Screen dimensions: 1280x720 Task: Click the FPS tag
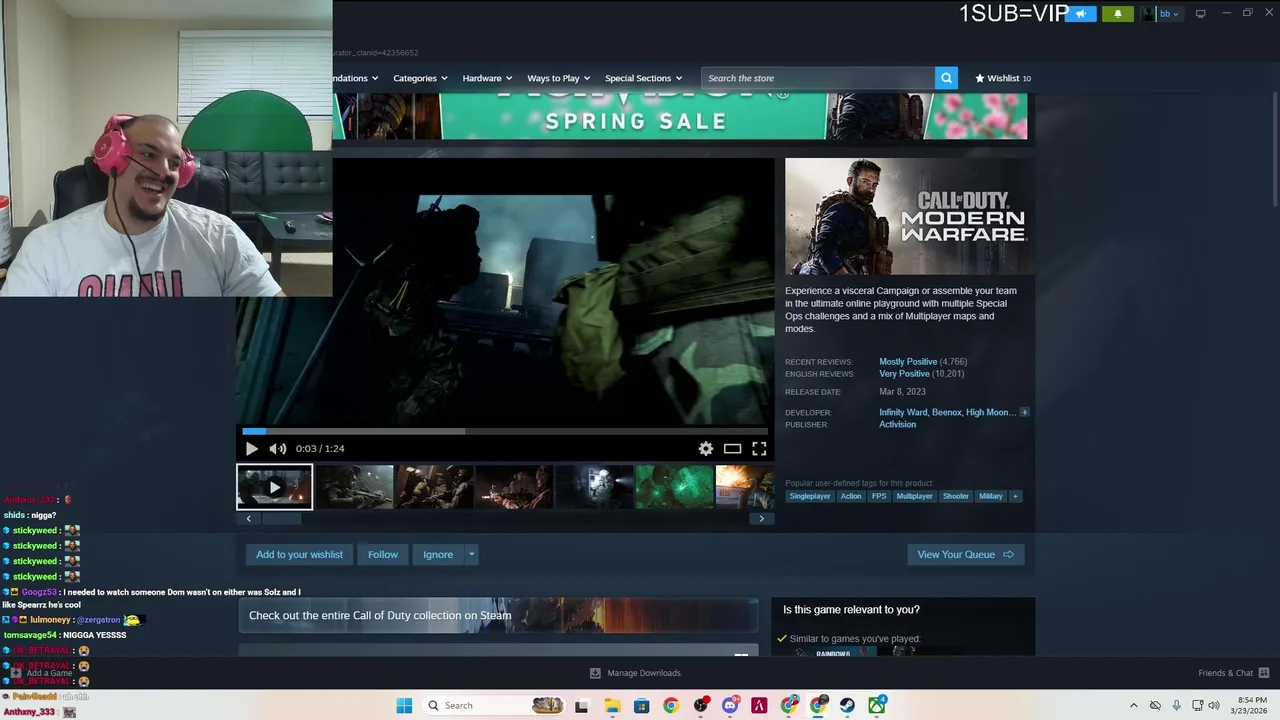879,496
